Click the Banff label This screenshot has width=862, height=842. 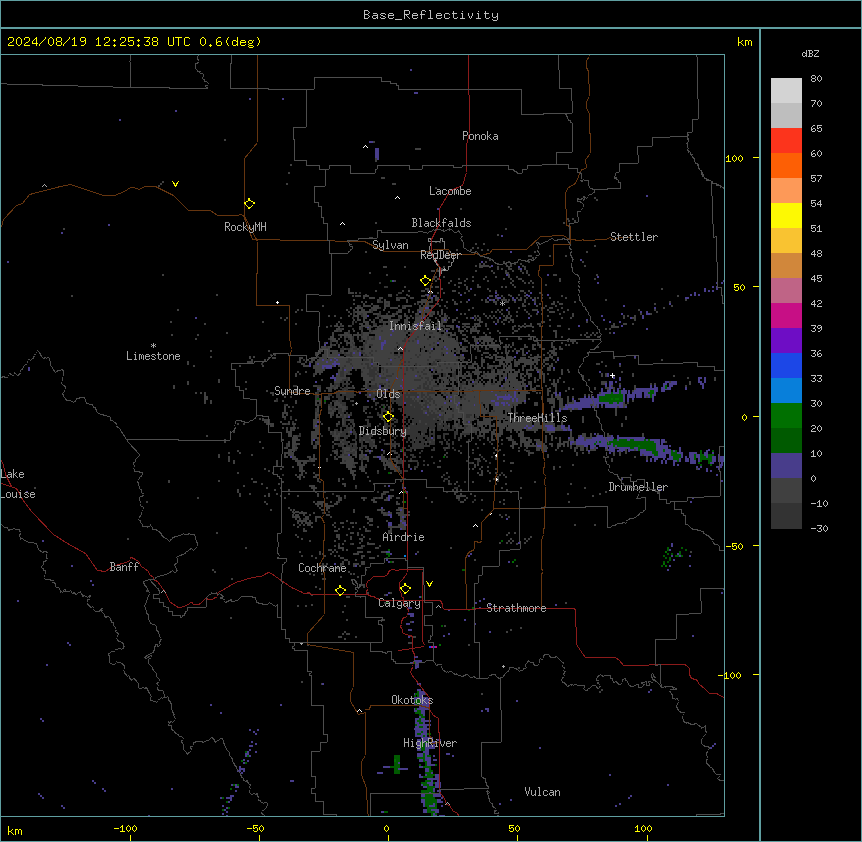pos(124,567)
